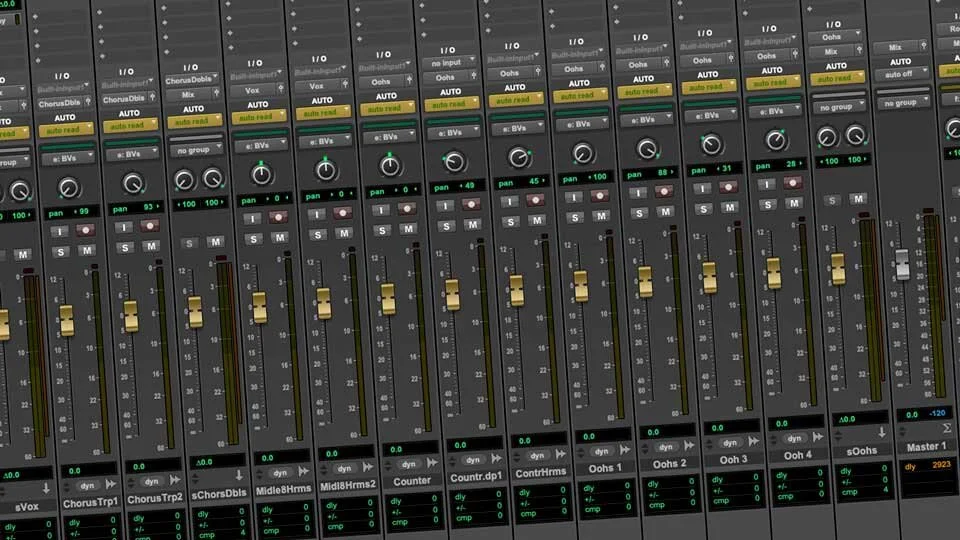Arm the Ooh 3 record button
Screen dimensions: 960x540
click(729, 187)
